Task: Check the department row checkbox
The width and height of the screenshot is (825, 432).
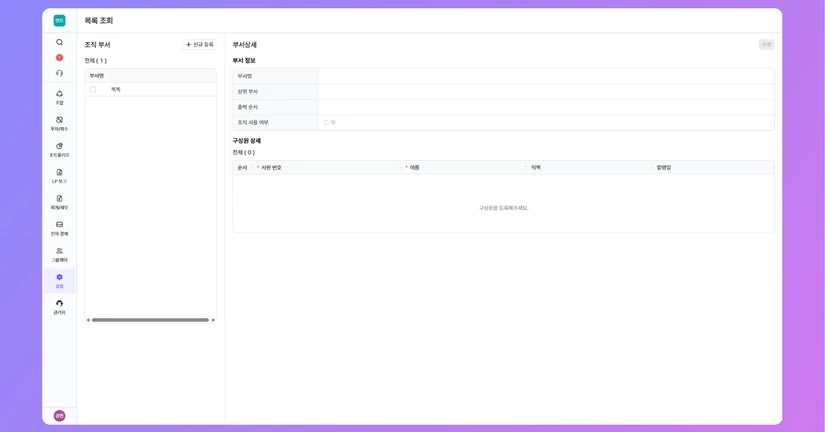Action: coord(93,90)
